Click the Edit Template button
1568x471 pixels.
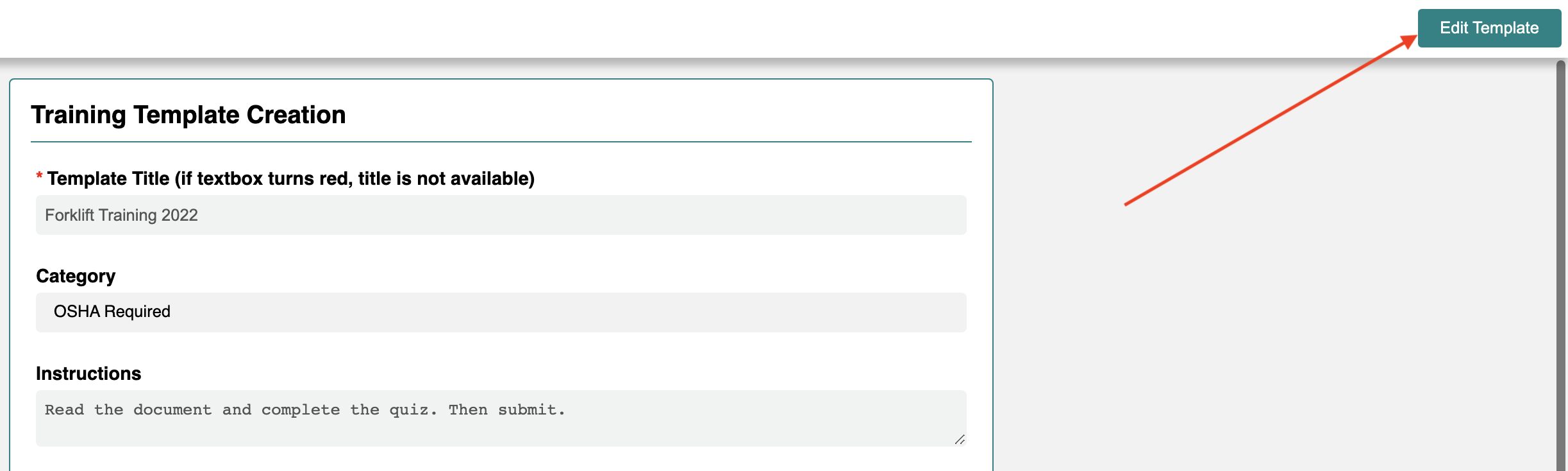[x=1489, y=28]
